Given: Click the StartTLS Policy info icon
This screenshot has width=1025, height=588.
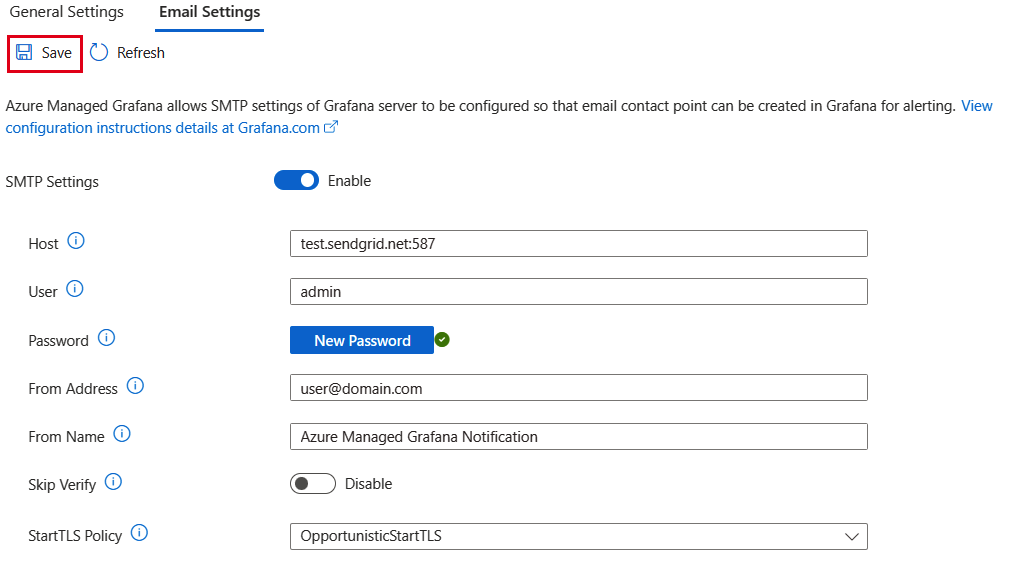Looking at the screenshot, I should [x=139, y=532].
